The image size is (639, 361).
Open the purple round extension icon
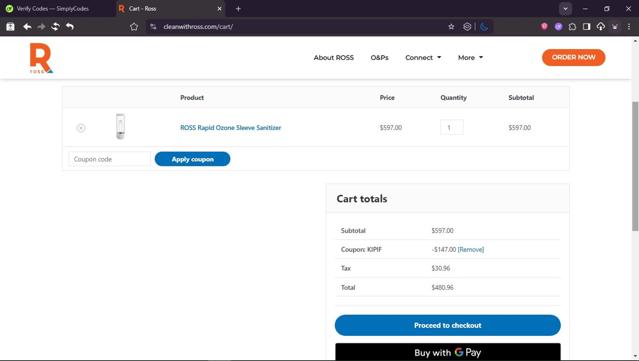pyautogui.click(x=558, y=26)
